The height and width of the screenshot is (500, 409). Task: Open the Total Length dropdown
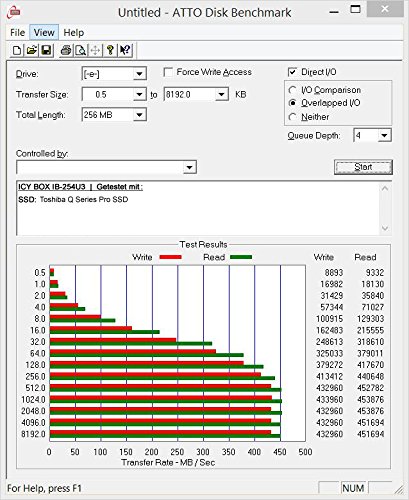pyautogui.click(x=139, y=115)
